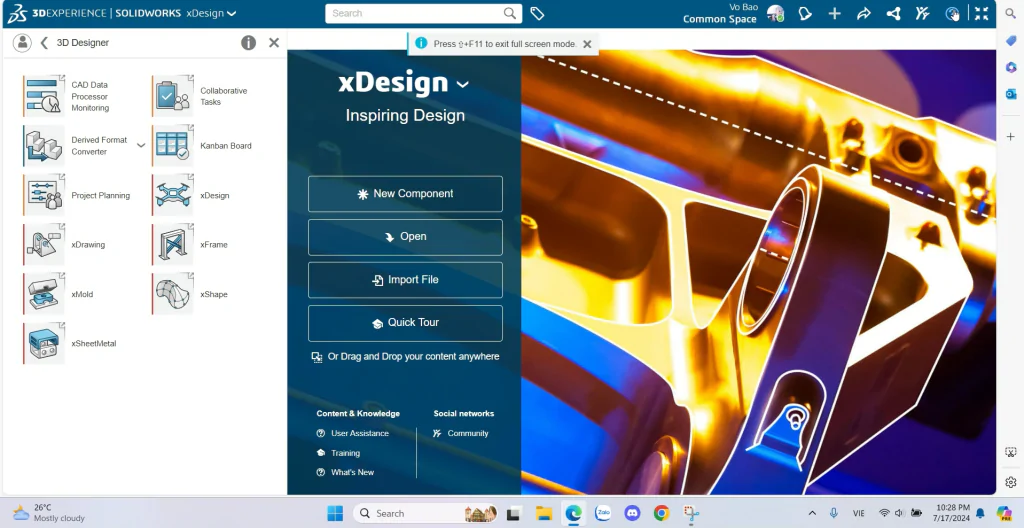This screenshot has height=528, width=1024.
Task: Open the user profile avatar in top bar
Action: click(x=775, y=13)
